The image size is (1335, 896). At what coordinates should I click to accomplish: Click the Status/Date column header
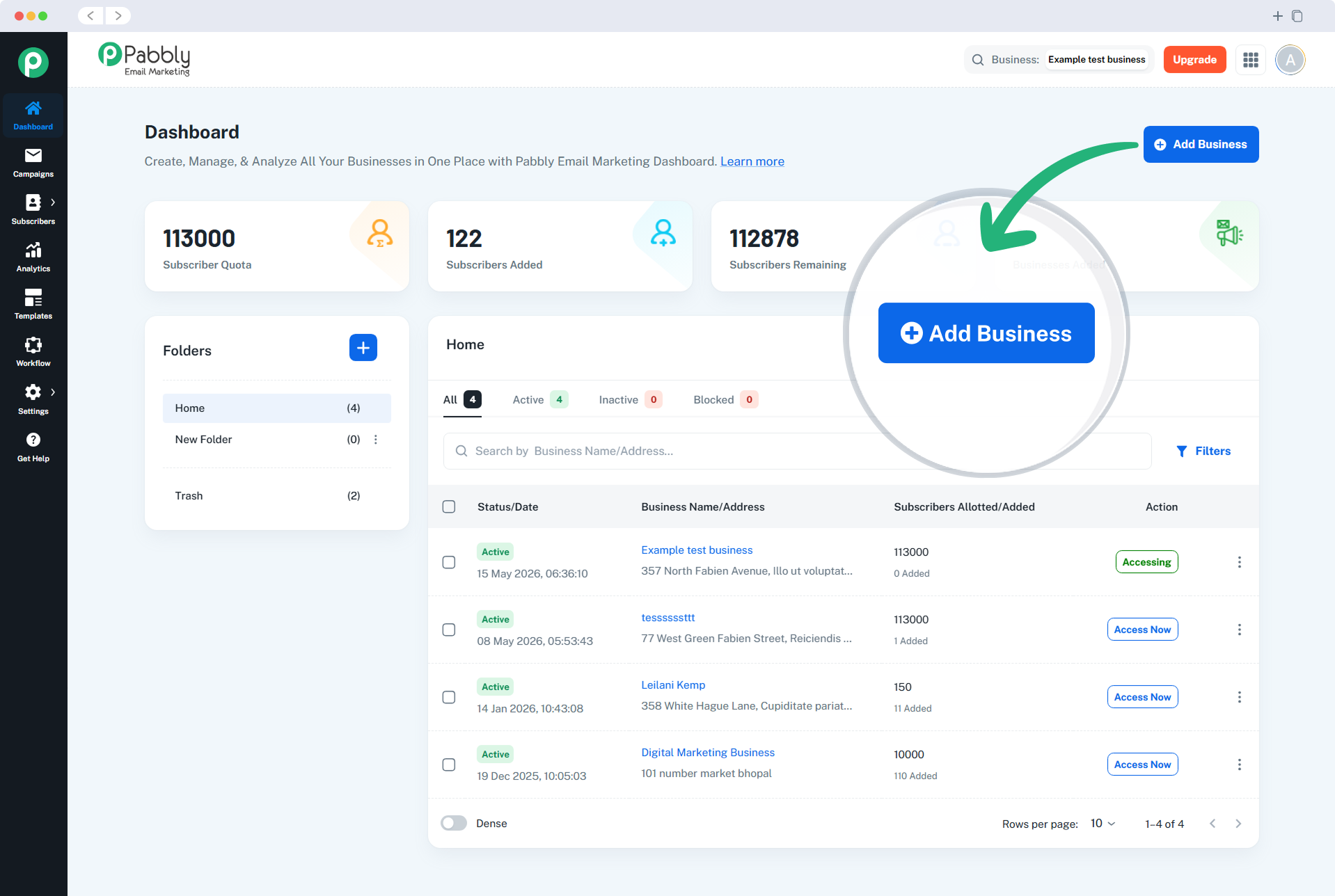point(508,507)
